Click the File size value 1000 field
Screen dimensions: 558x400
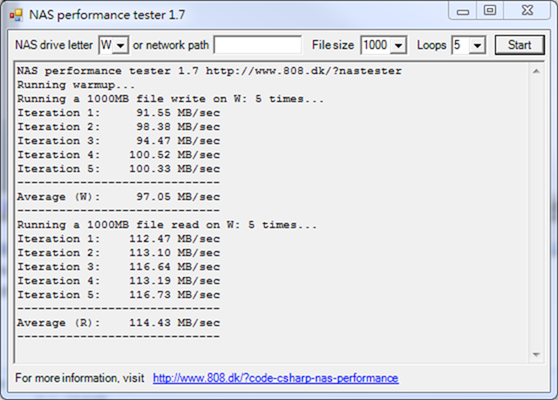[376, 46]
